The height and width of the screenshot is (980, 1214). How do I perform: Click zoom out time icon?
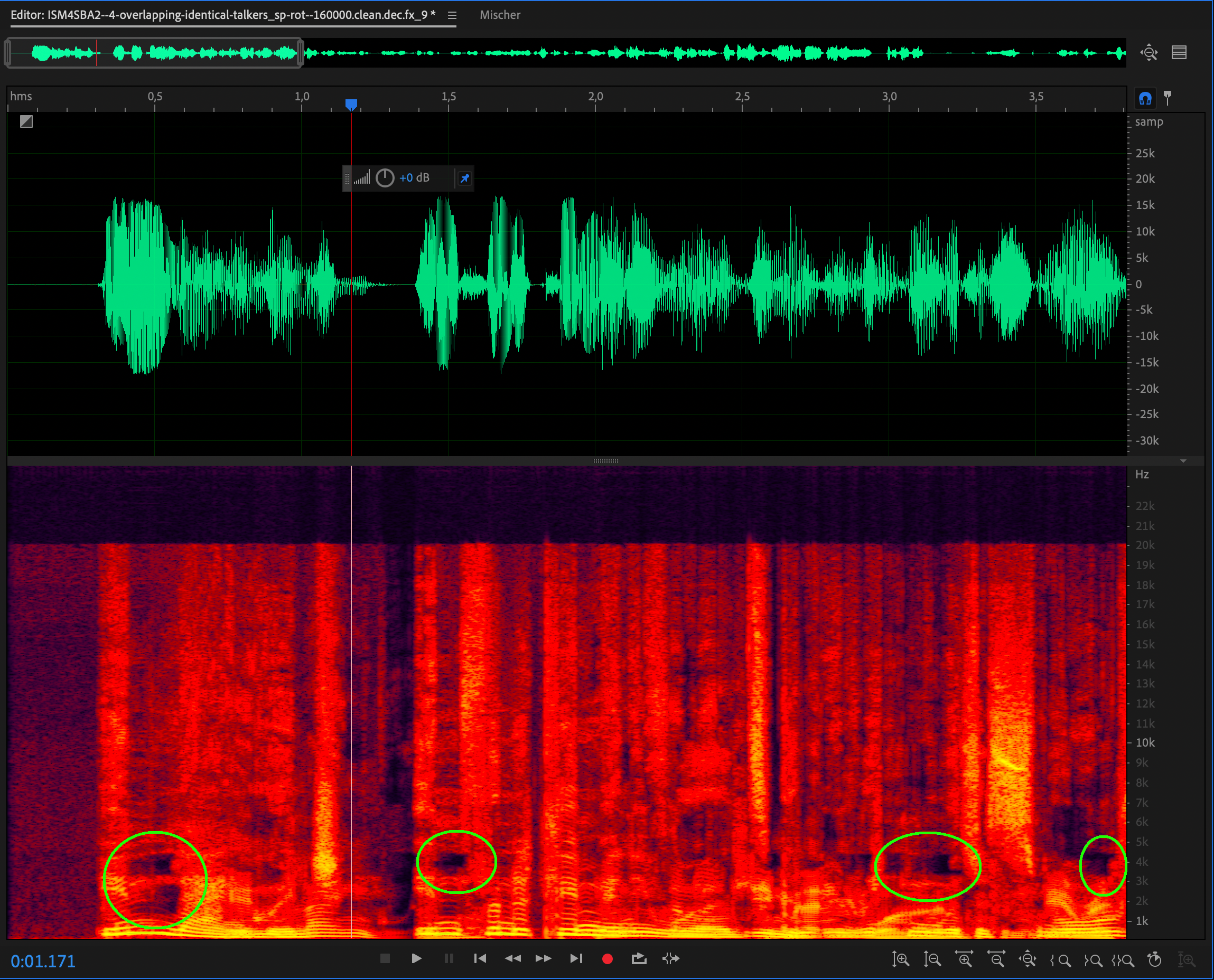pos(995,959)
